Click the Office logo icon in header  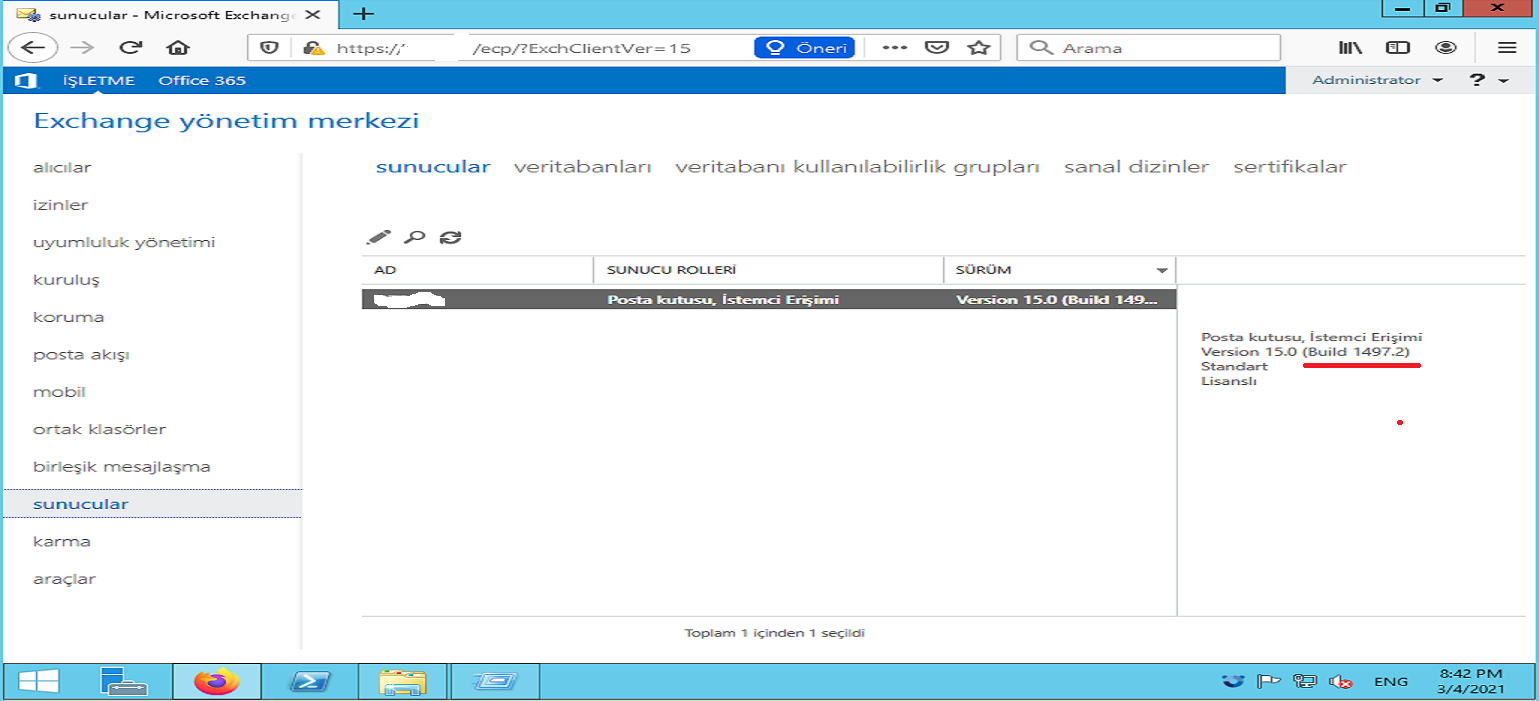(26, 80)
